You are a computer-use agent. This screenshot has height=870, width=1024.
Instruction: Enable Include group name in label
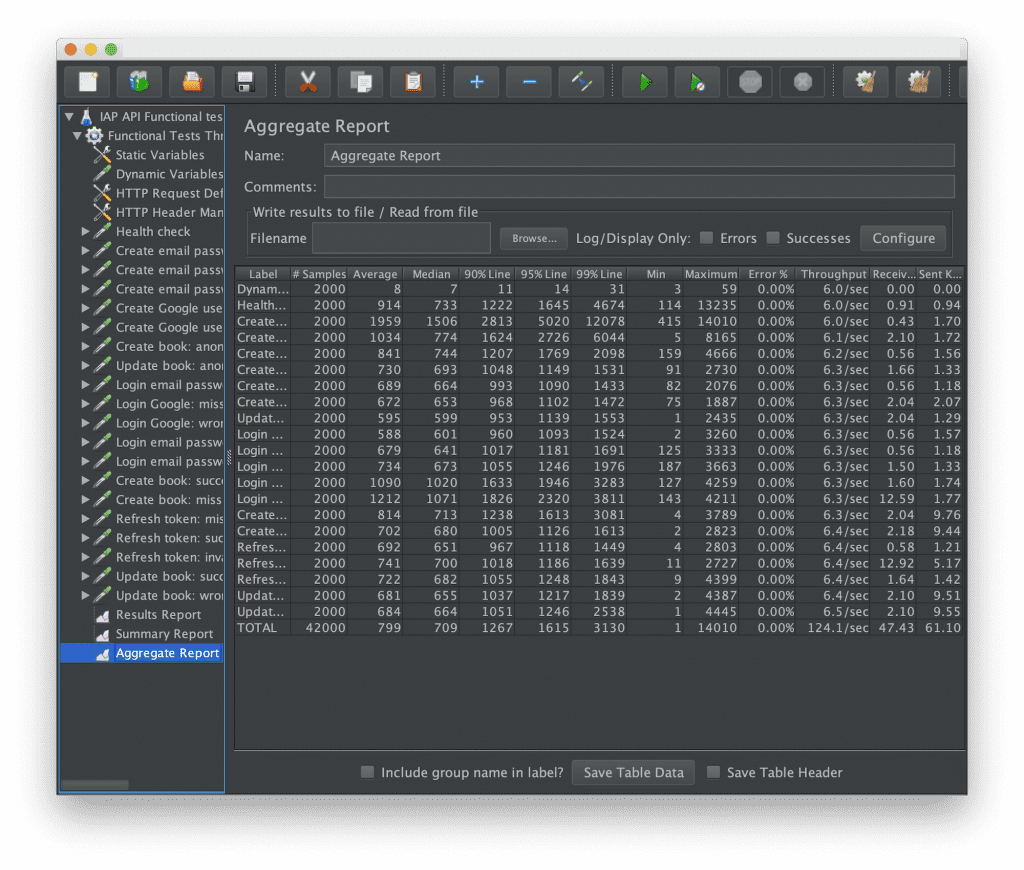tap(368, 772)
